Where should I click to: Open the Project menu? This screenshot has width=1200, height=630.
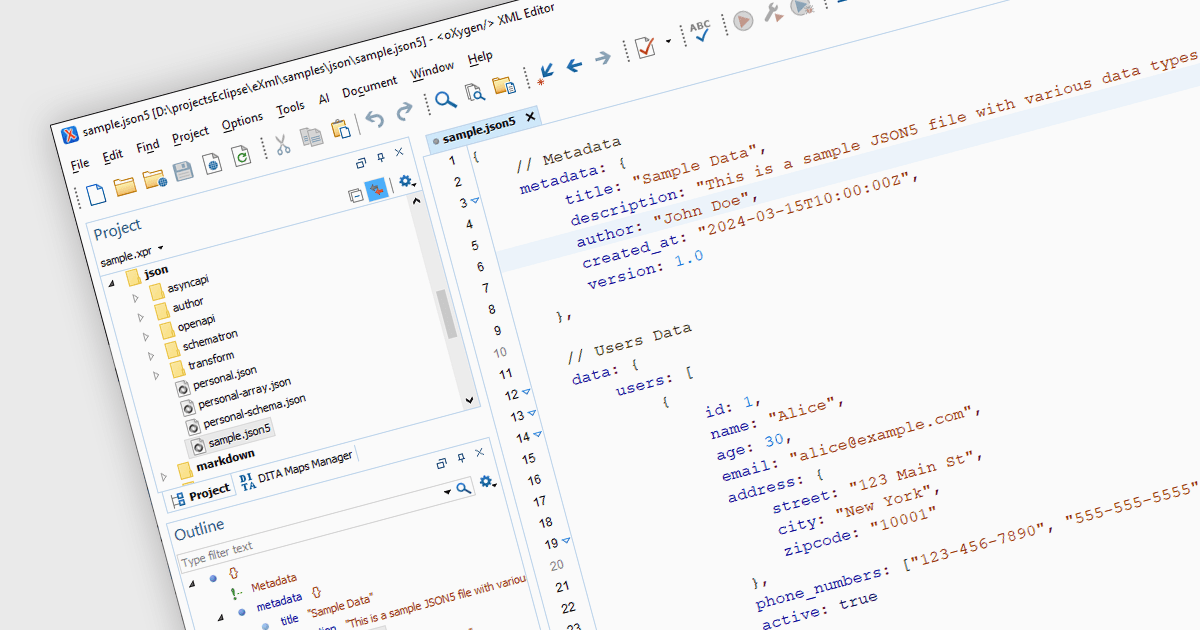[191, 134]
